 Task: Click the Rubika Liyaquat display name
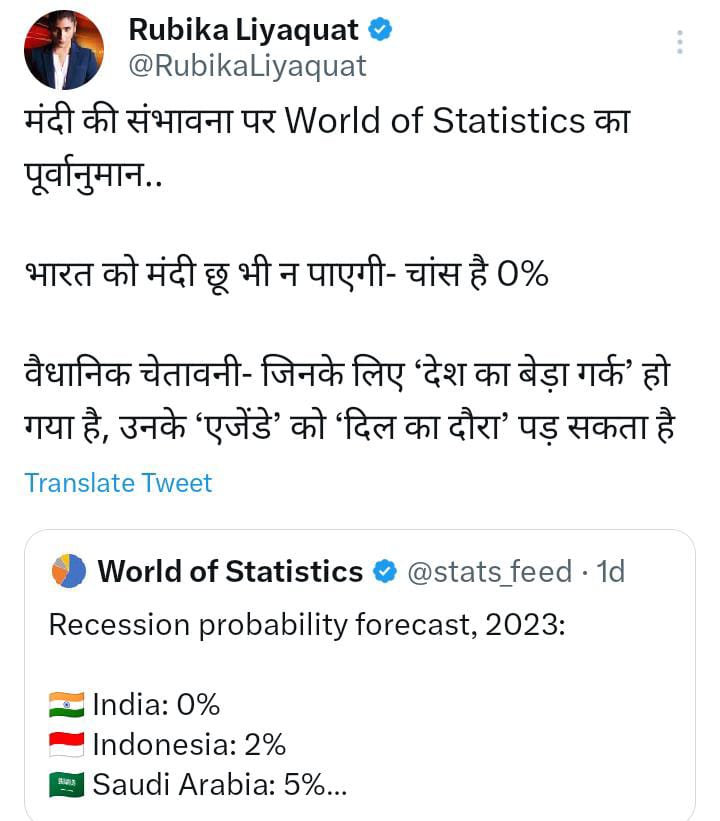coord(242,30)
